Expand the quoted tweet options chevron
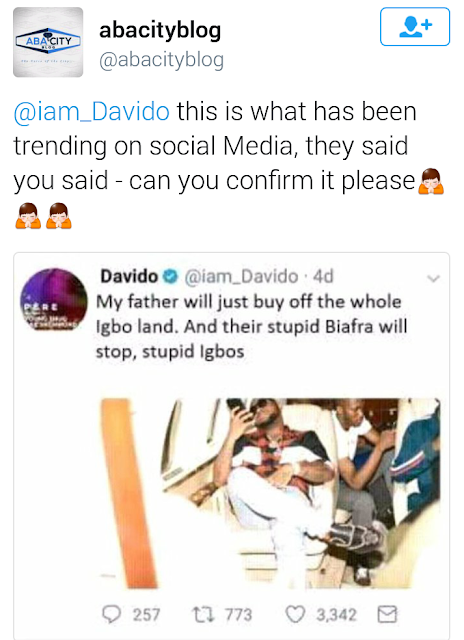The width and height of the screenshot is (464, 640). (433, 279)
